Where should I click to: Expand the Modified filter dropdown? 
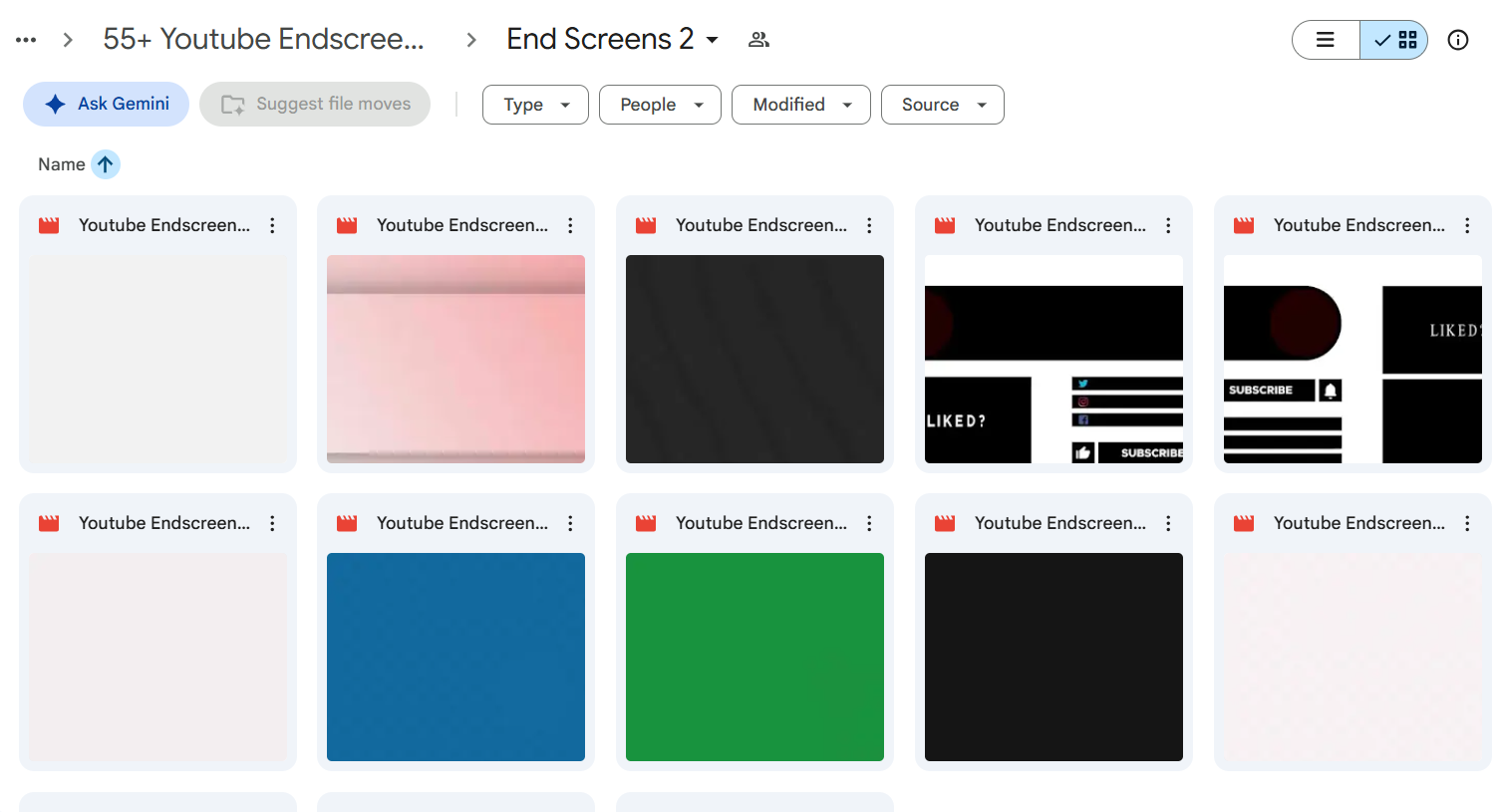coord(801,105)
